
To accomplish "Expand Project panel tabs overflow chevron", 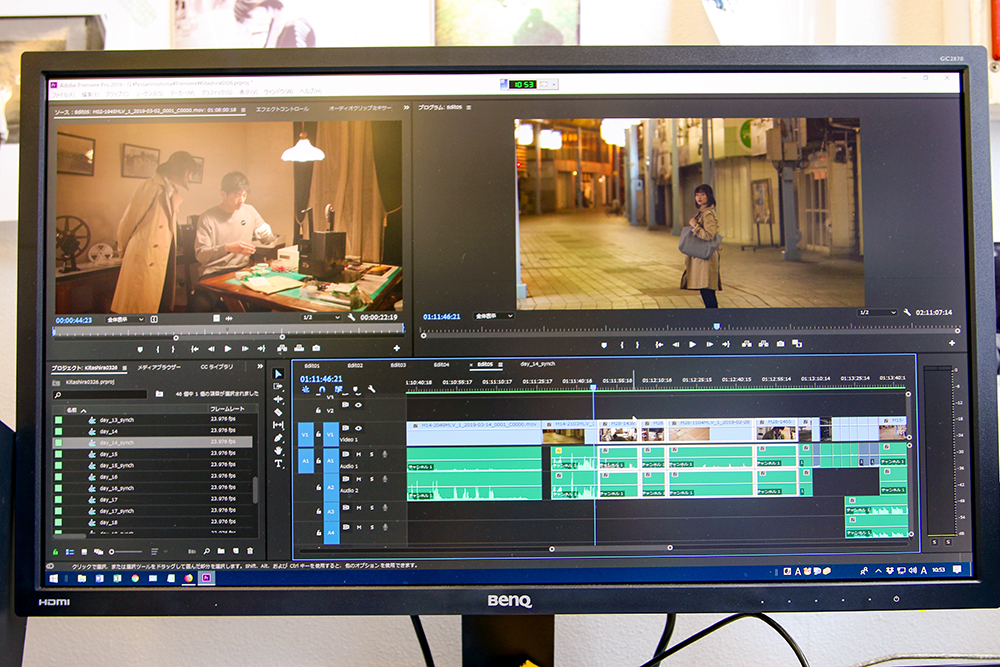I will (x=260, y=367).
